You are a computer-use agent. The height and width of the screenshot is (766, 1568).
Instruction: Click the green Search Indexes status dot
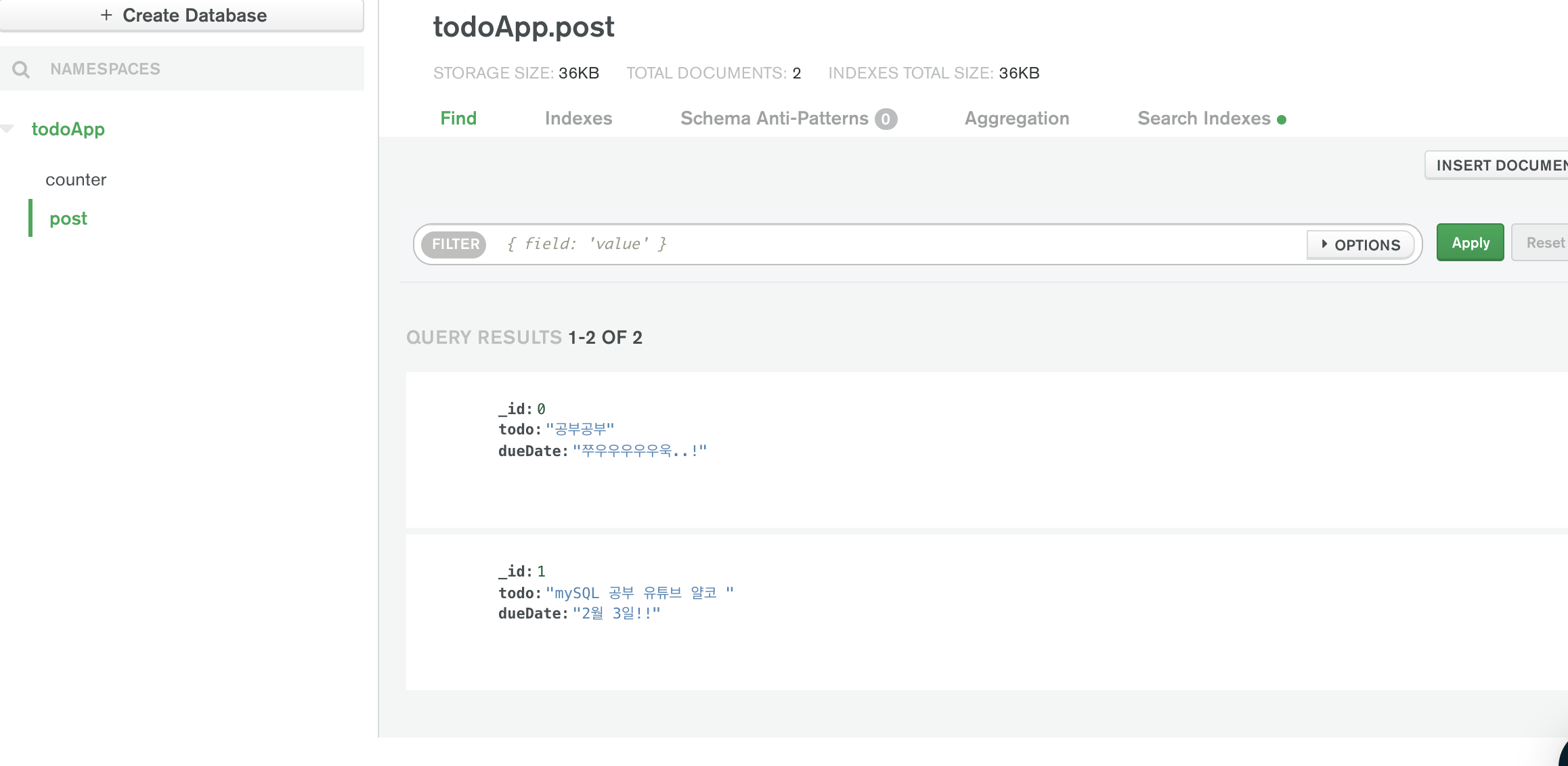click(x=1282, y=120)
